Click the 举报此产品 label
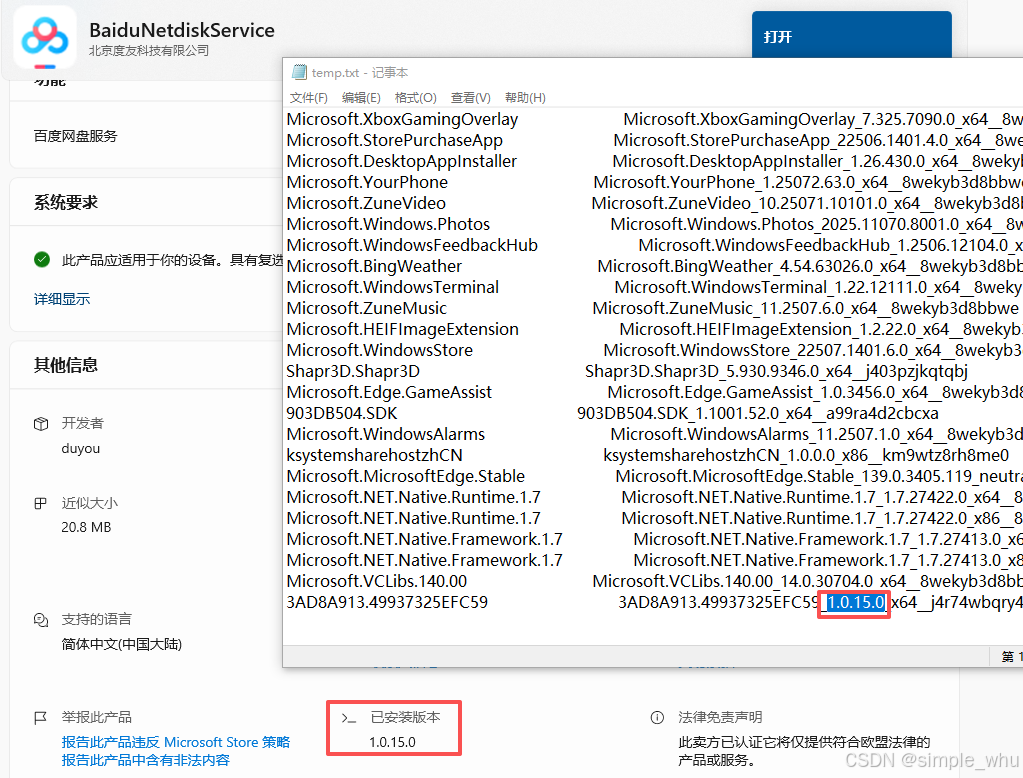Screen dimensions: 1023x778 pyautogui.click(x=97, y=717)
